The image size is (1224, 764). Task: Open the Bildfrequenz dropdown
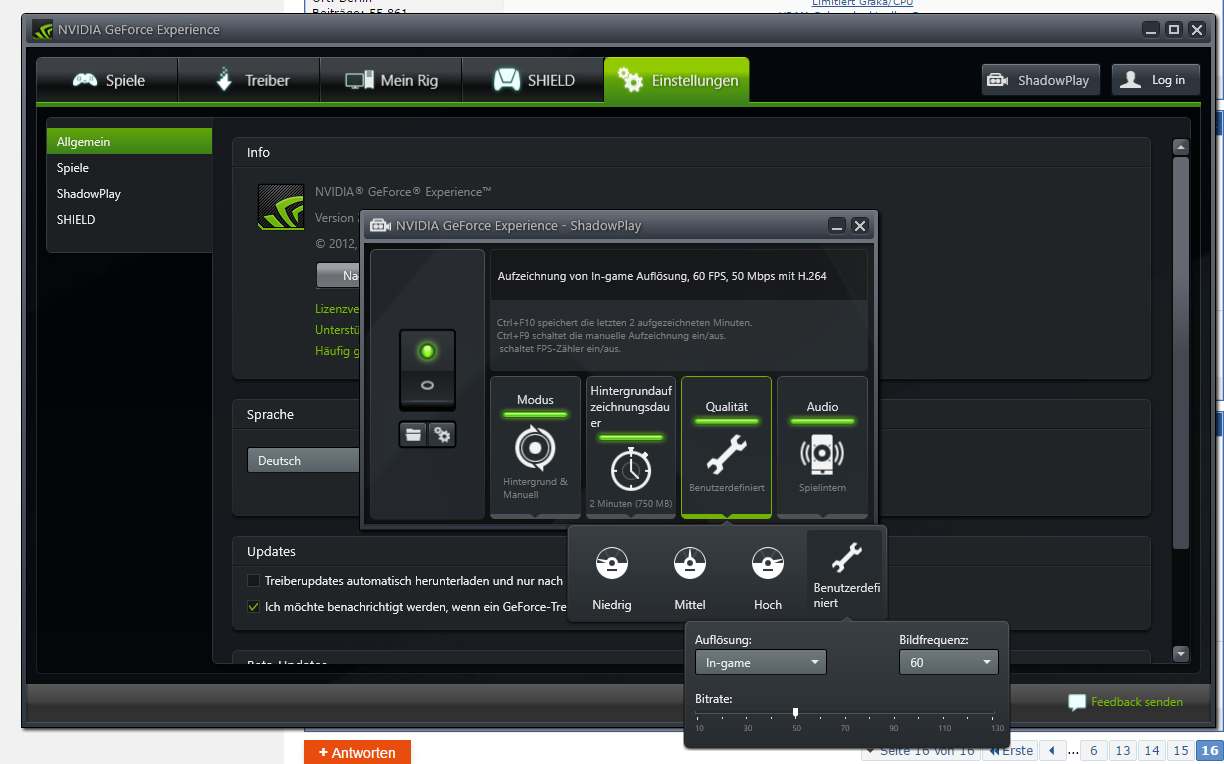(949, 662)
